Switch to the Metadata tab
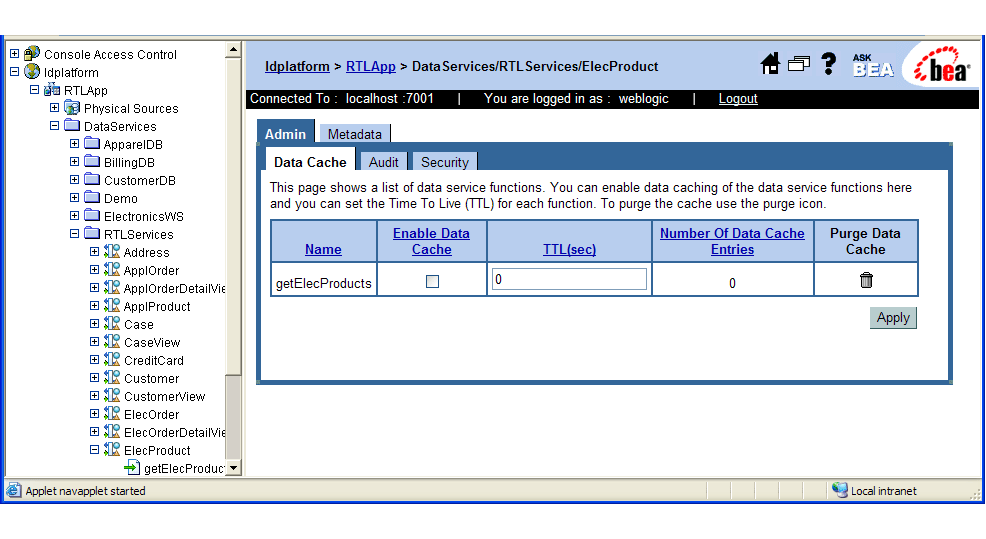Screen dimensions: 986x539 click(x=355, y=134)
